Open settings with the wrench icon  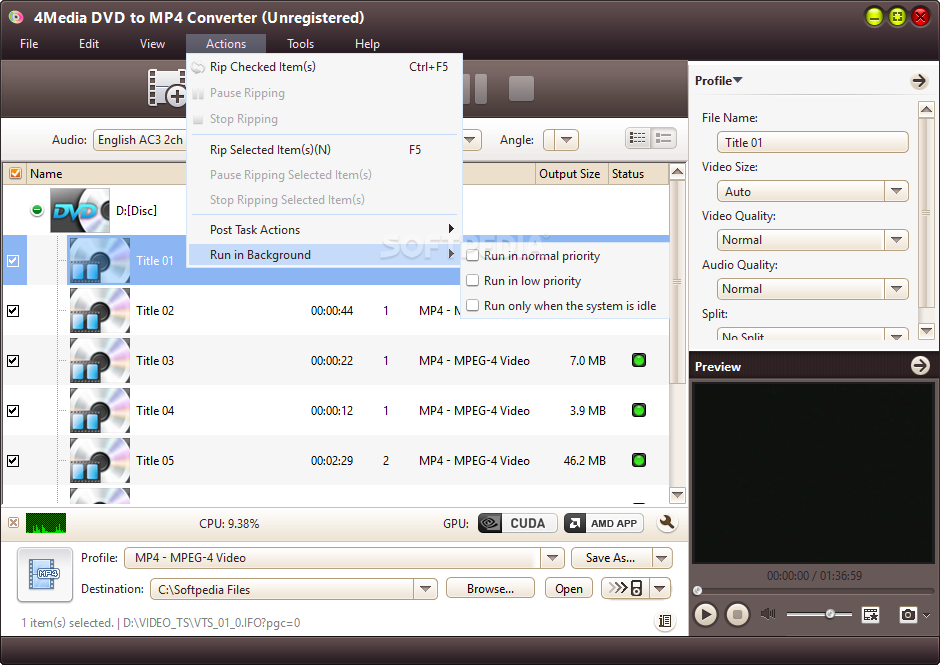pos(666,523)
